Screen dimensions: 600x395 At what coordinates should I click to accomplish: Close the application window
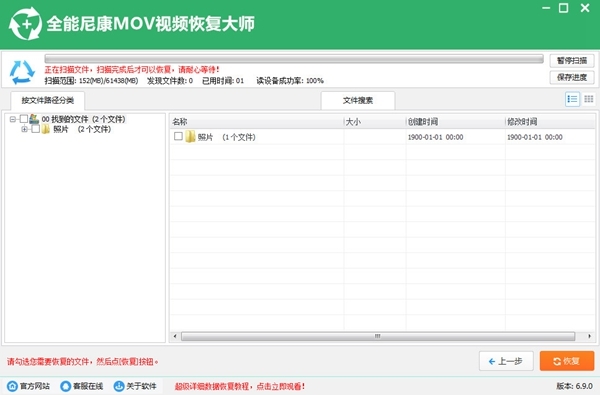(x=585, y=8)
